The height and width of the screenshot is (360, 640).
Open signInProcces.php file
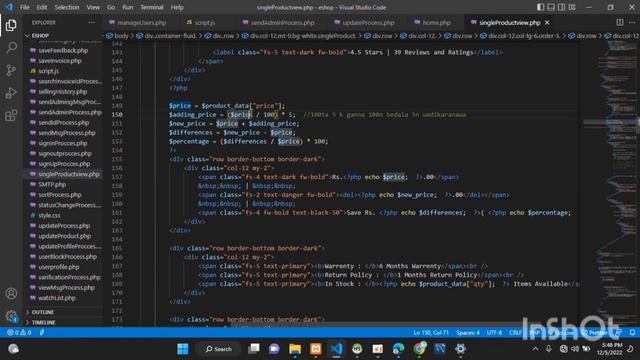click(x=62, y=143)
